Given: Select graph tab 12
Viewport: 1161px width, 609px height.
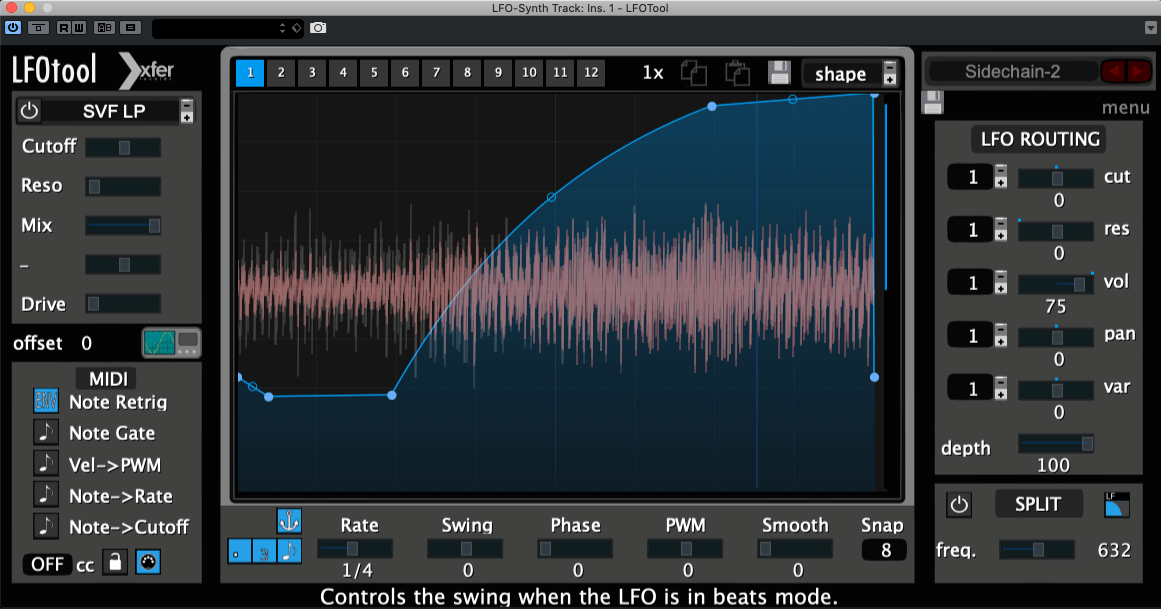Looking at the screenshot, I should pyautogui.click(x=591, y=73).
